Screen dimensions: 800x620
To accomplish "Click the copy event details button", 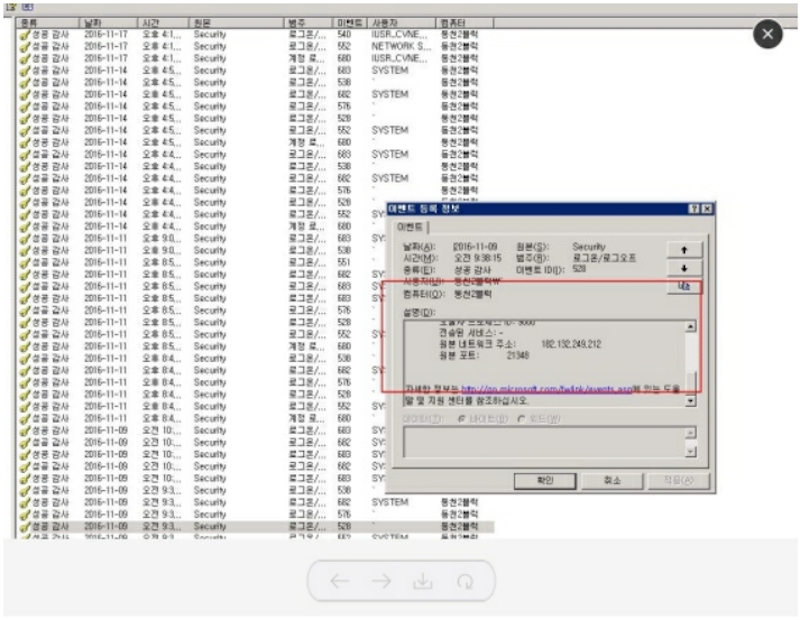I will 684,287.
